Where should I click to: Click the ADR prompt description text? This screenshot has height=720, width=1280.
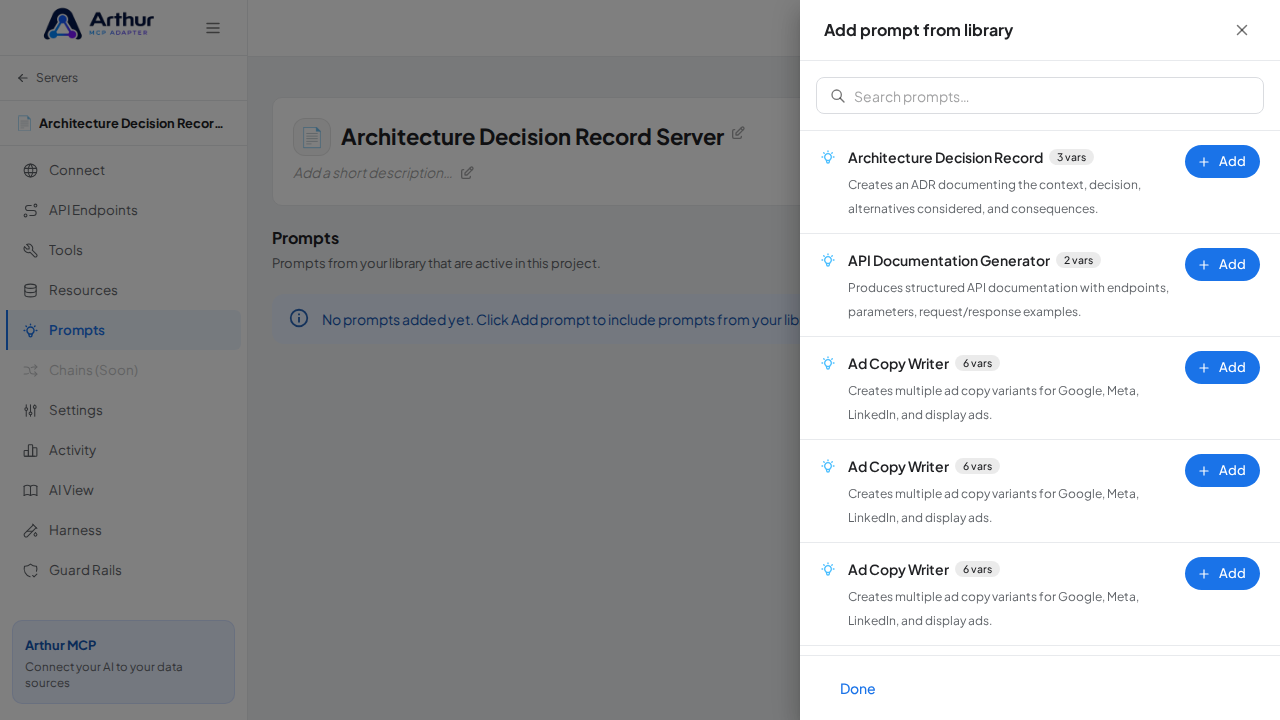[x=995, y=196]
